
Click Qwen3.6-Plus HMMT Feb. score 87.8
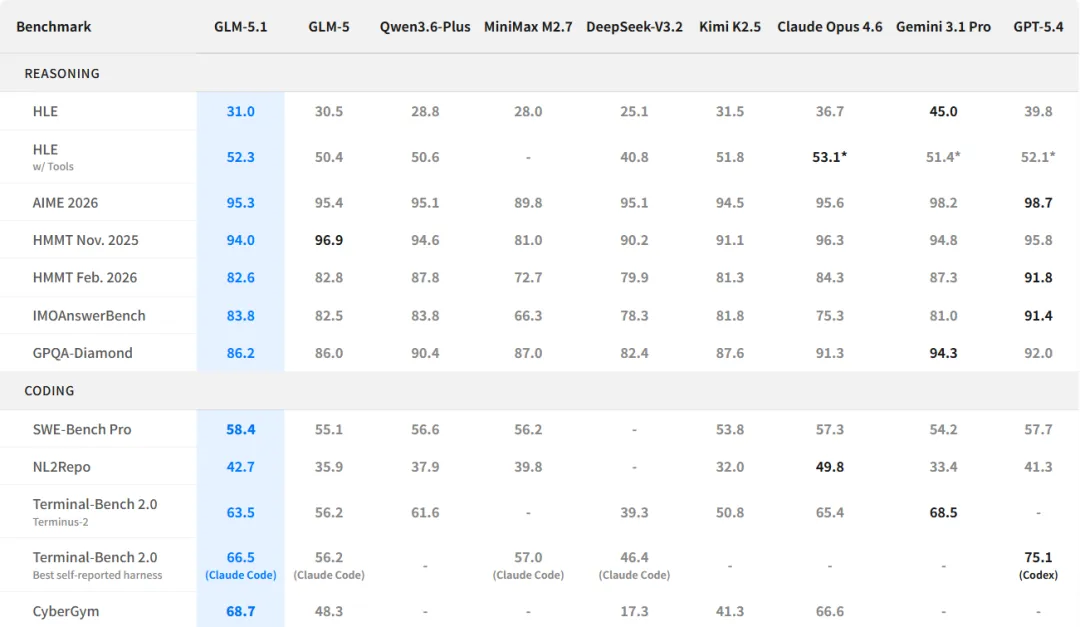(x=425, y=277)
